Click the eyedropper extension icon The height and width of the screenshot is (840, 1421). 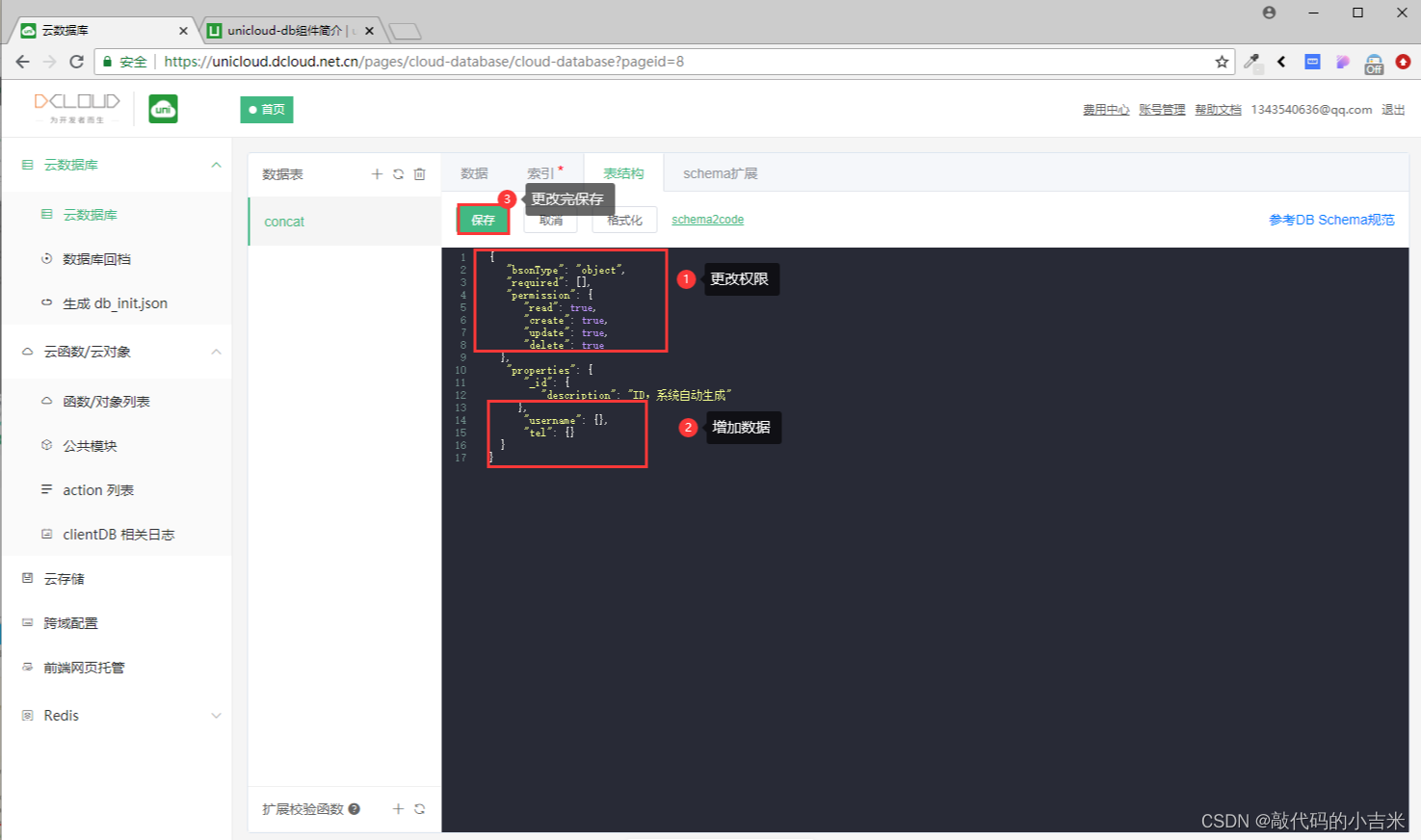(x=1251, y=62)
